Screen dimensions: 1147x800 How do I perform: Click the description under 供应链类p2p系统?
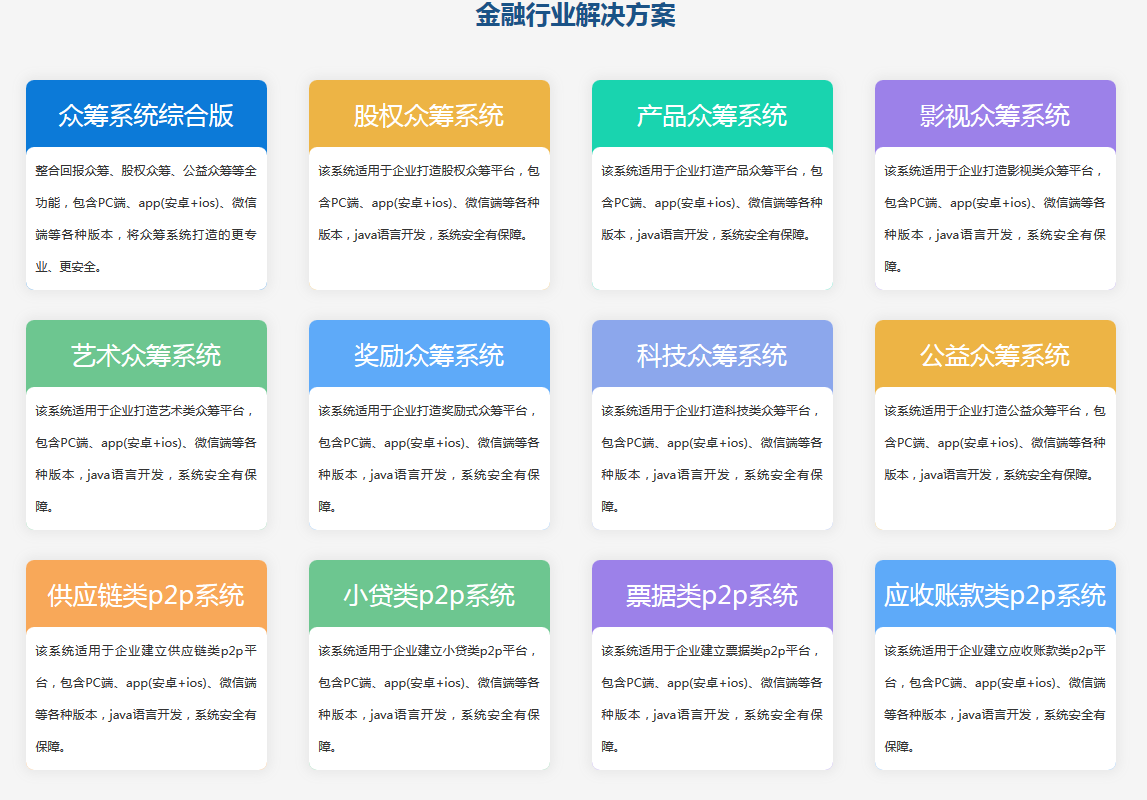pyautogui.click(x=146, y=698)
